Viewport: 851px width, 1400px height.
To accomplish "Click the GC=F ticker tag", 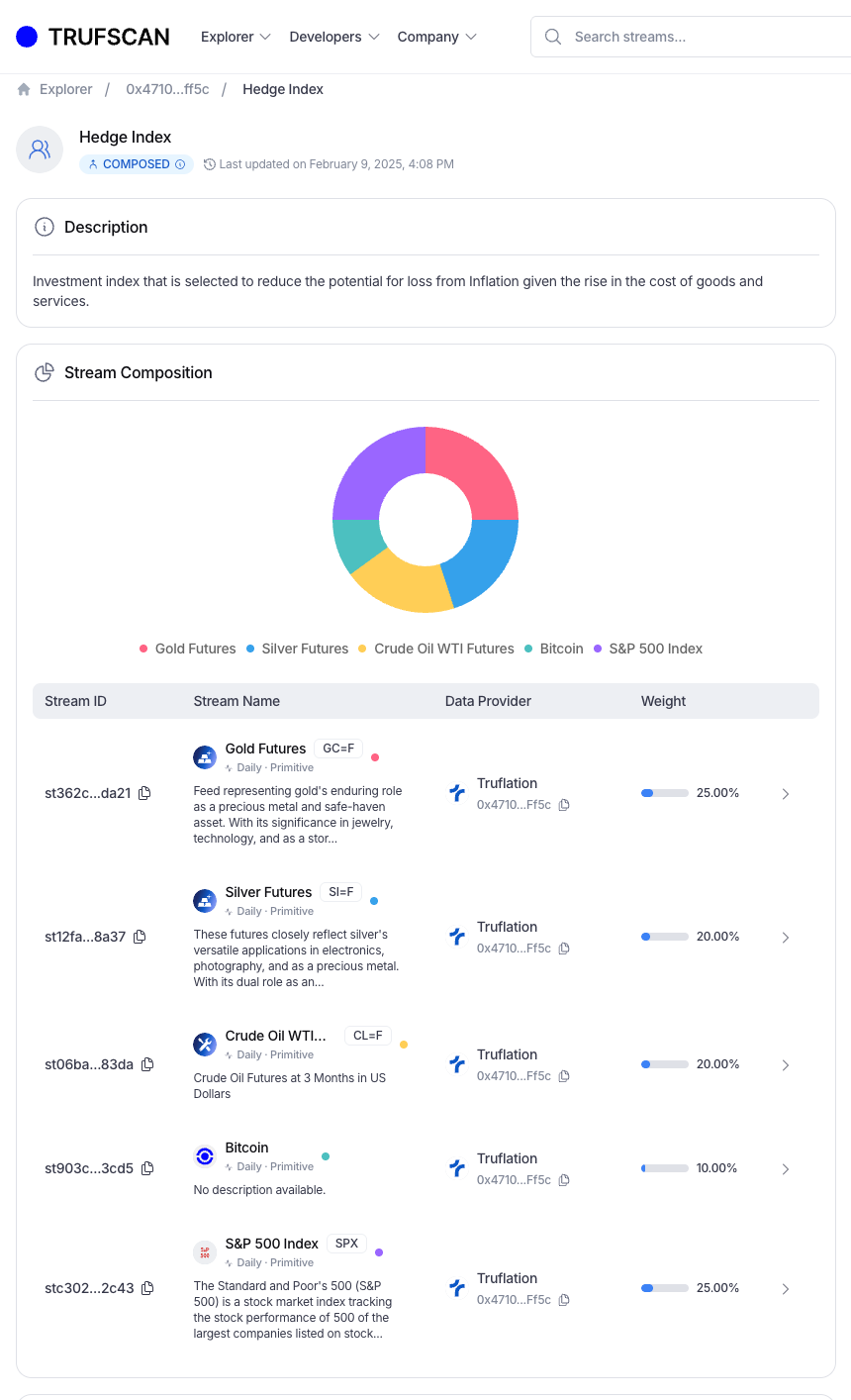I will coord(338,749).
